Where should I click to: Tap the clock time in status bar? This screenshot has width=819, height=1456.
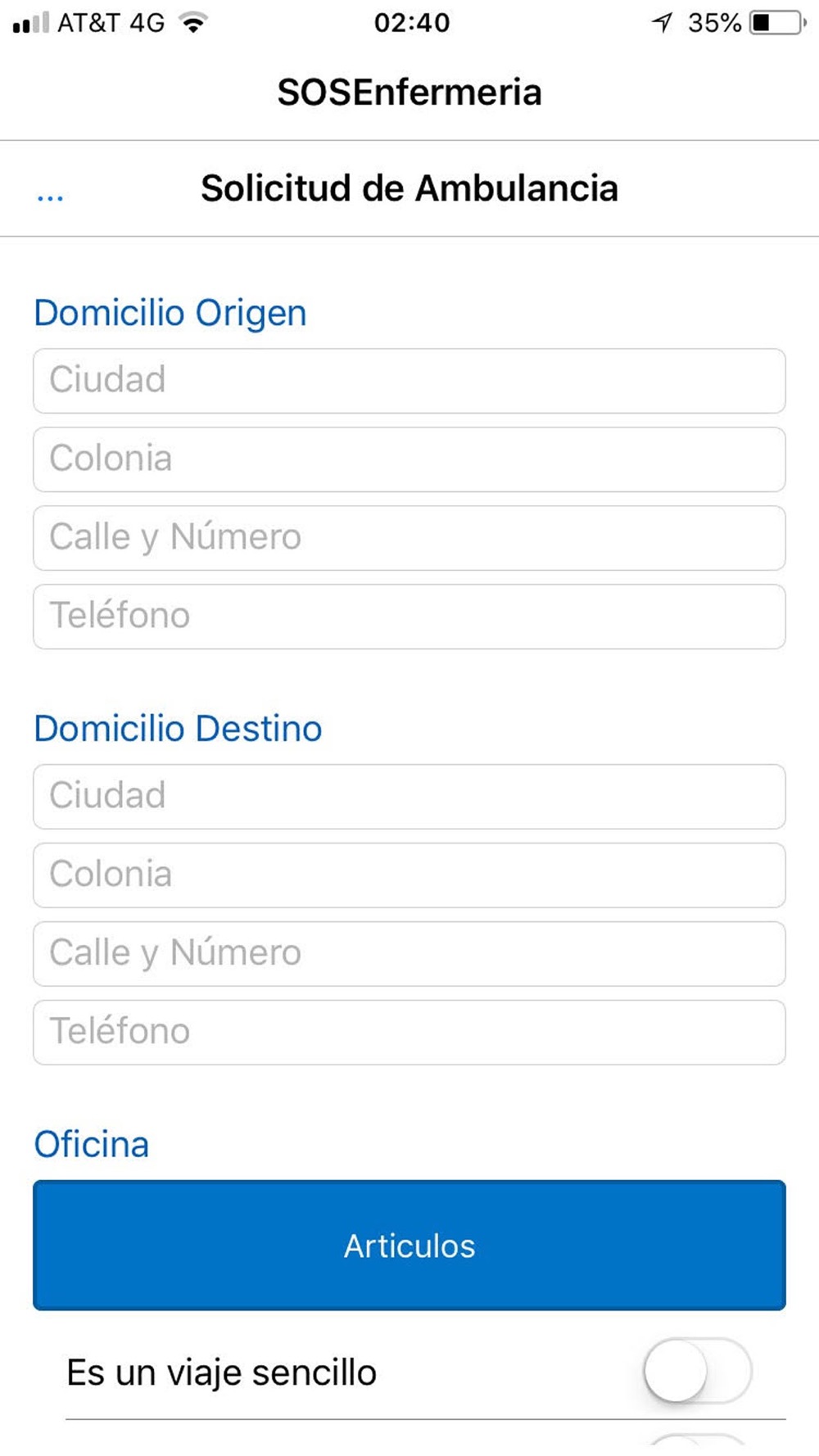(x=412, y=23)
